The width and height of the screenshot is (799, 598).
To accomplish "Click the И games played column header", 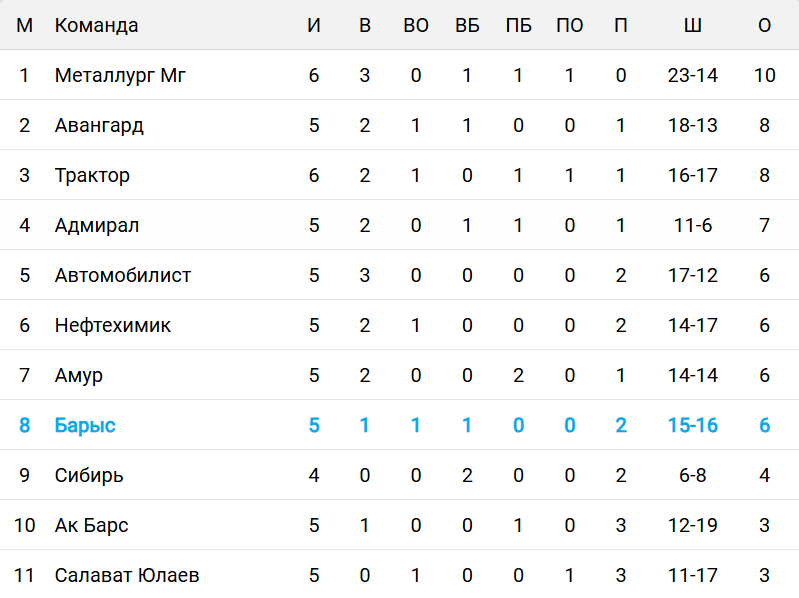I will point(314,25).
